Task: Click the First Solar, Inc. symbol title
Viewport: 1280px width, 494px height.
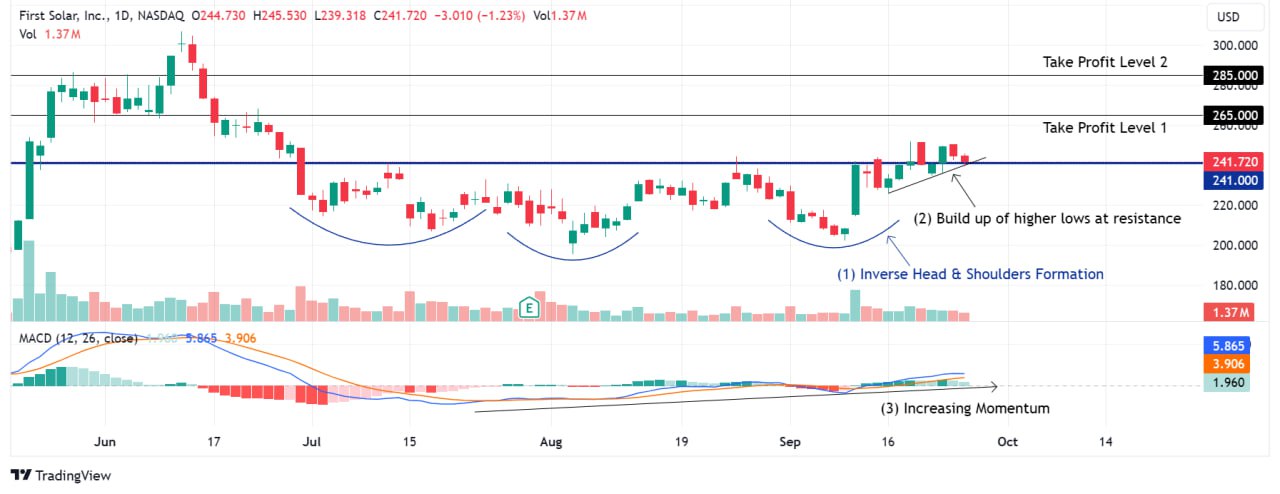Action: pos(62,17)
